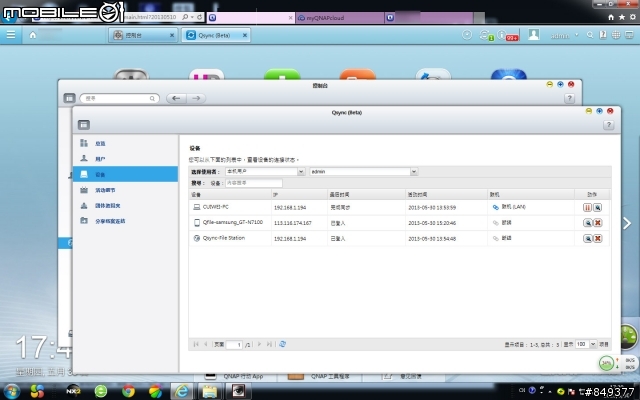Image resolution: width=640 pixels, height=400 pixels.
Task: Go to previous page in the pager
Action: point(206,344)
